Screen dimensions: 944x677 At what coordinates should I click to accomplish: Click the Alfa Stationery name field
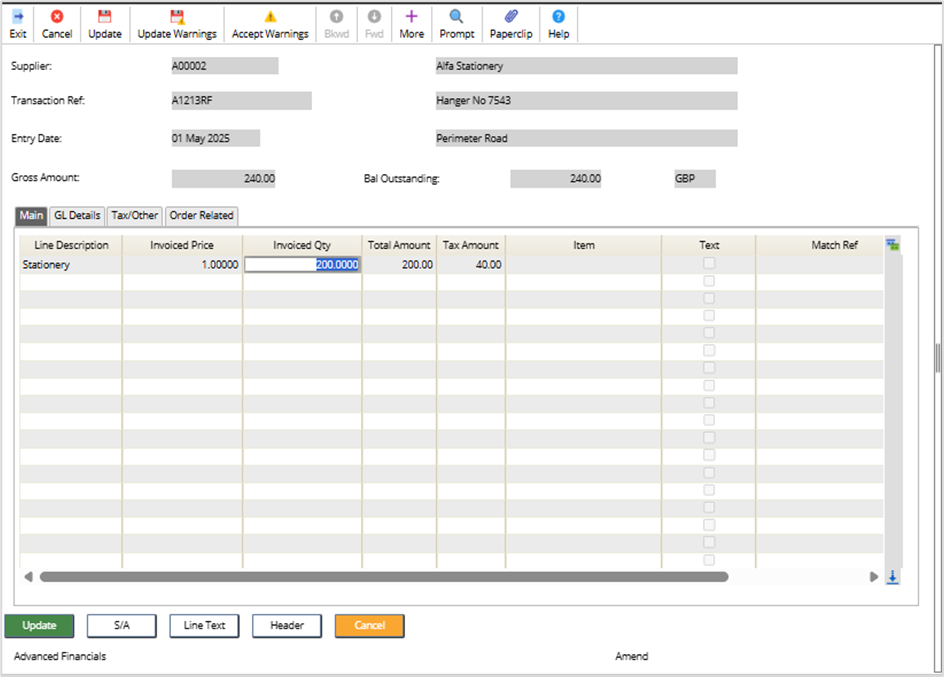pos(586,66)
